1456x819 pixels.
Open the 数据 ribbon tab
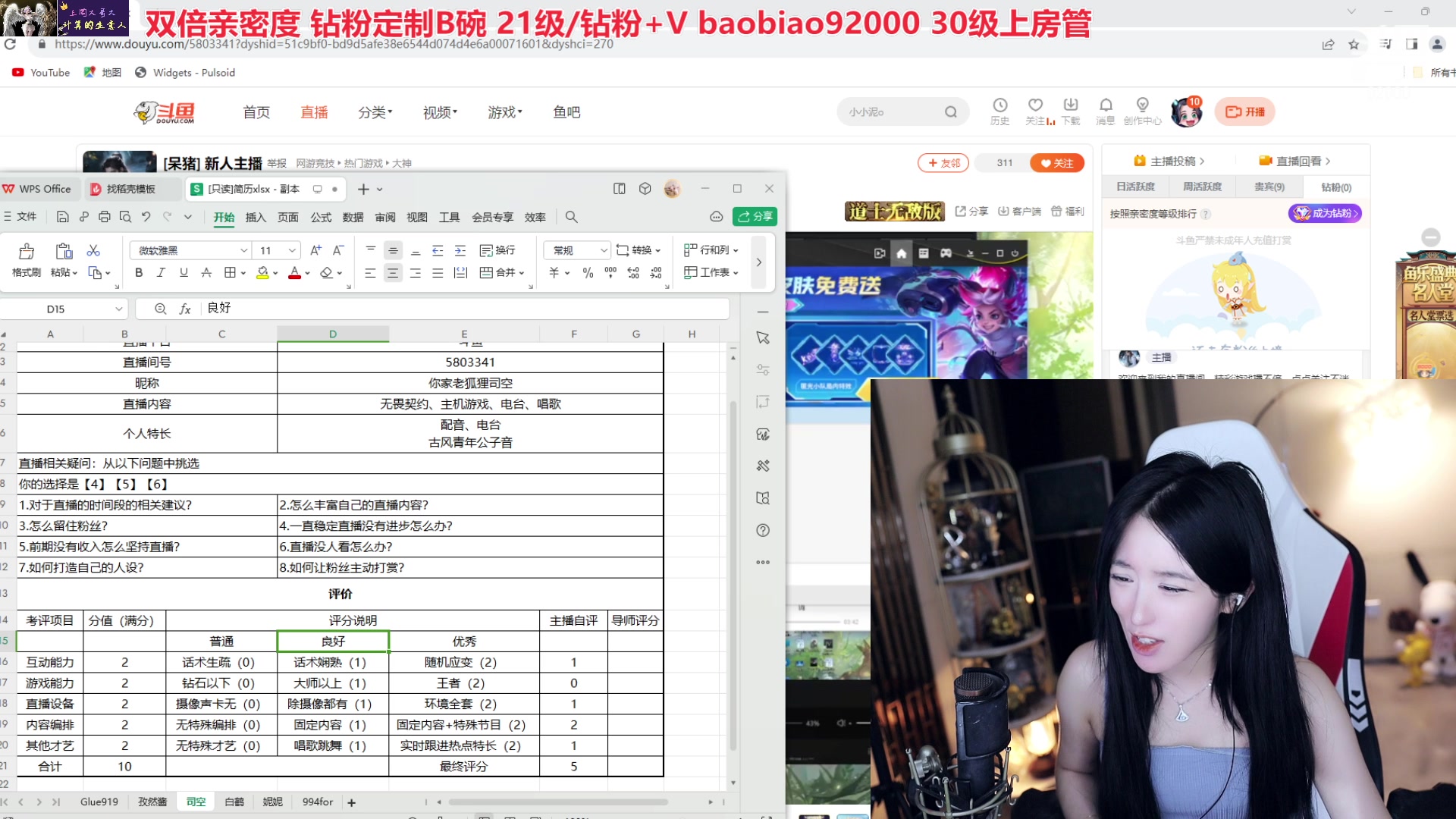point(353,218)
